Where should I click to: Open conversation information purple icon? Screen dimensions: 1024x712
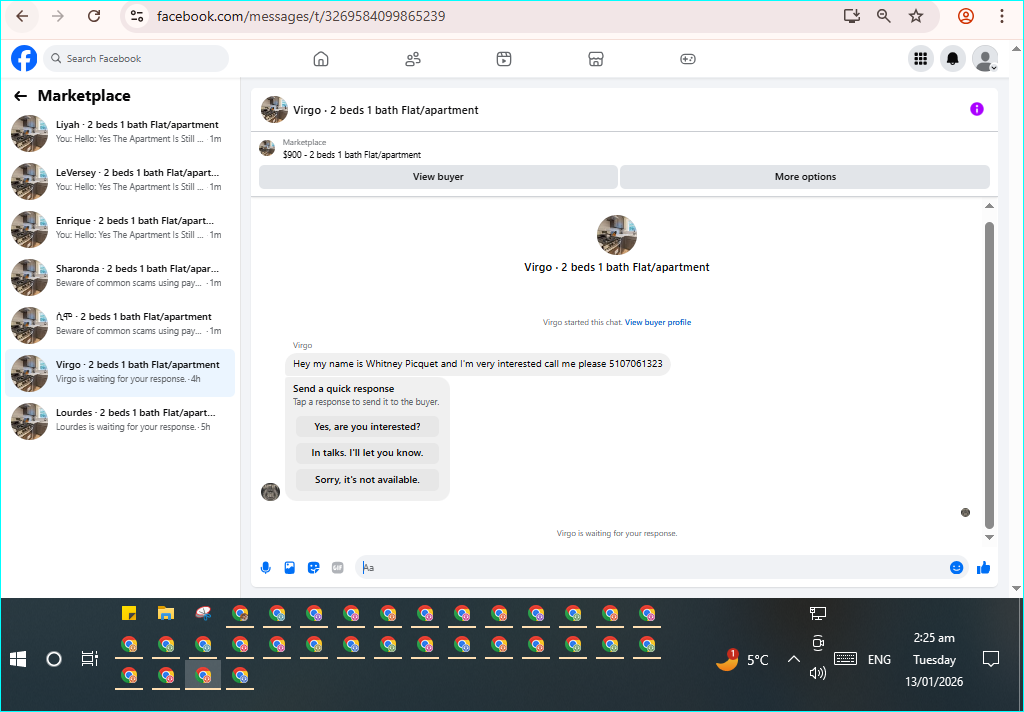click(976, 109)
